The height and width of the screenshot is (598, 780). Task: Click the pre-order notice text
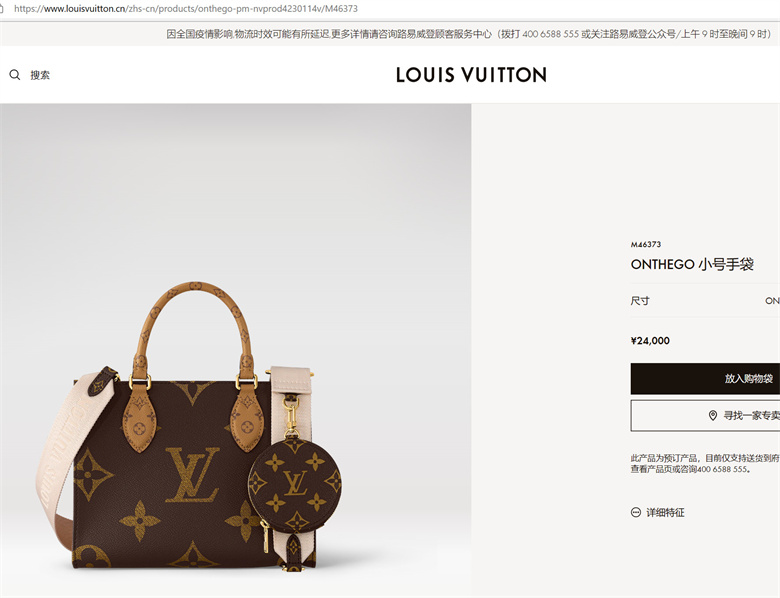click(x=705, y=463)
